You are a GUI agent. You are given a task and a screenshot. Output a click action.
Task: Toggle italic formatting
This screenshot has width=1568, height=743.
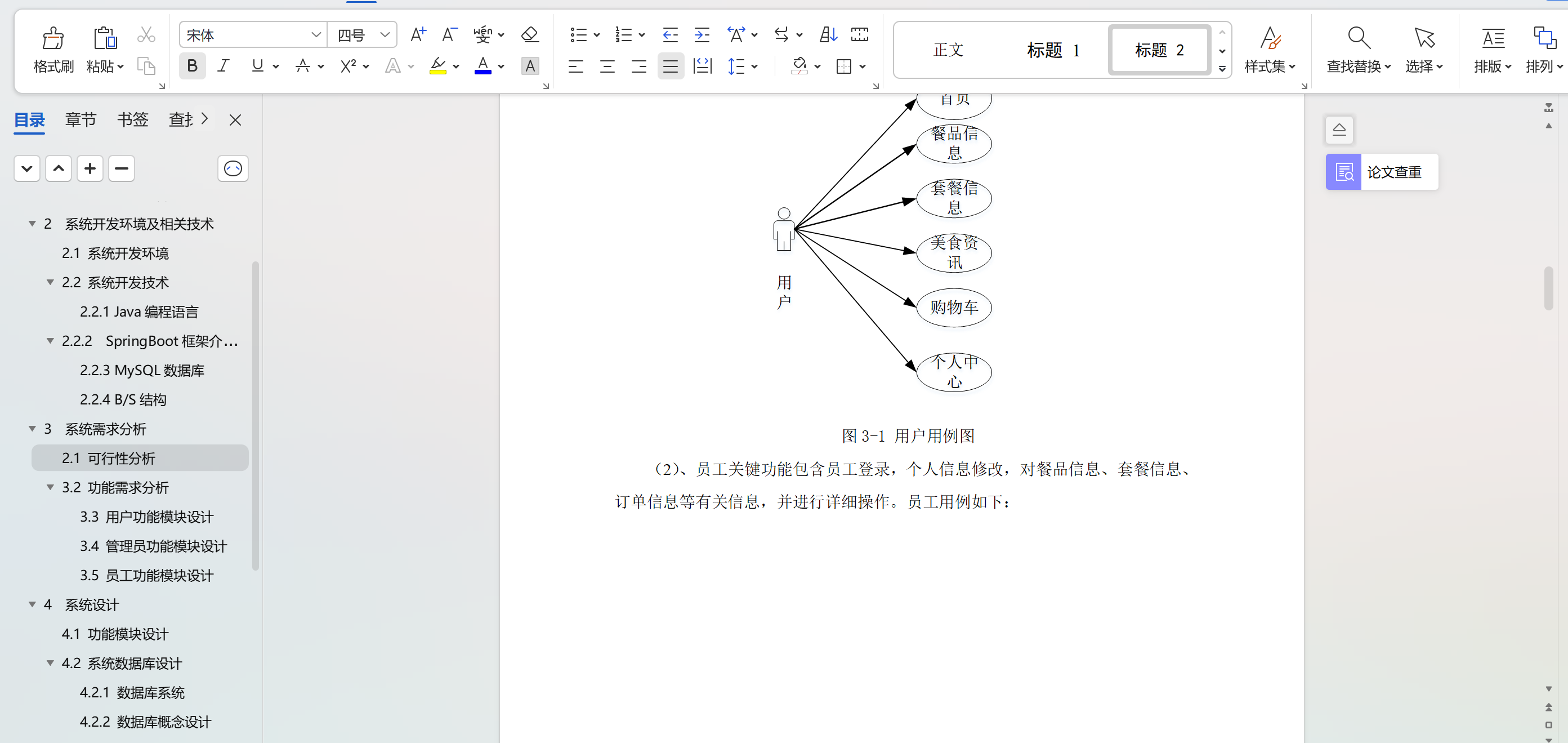coord(224,66)
